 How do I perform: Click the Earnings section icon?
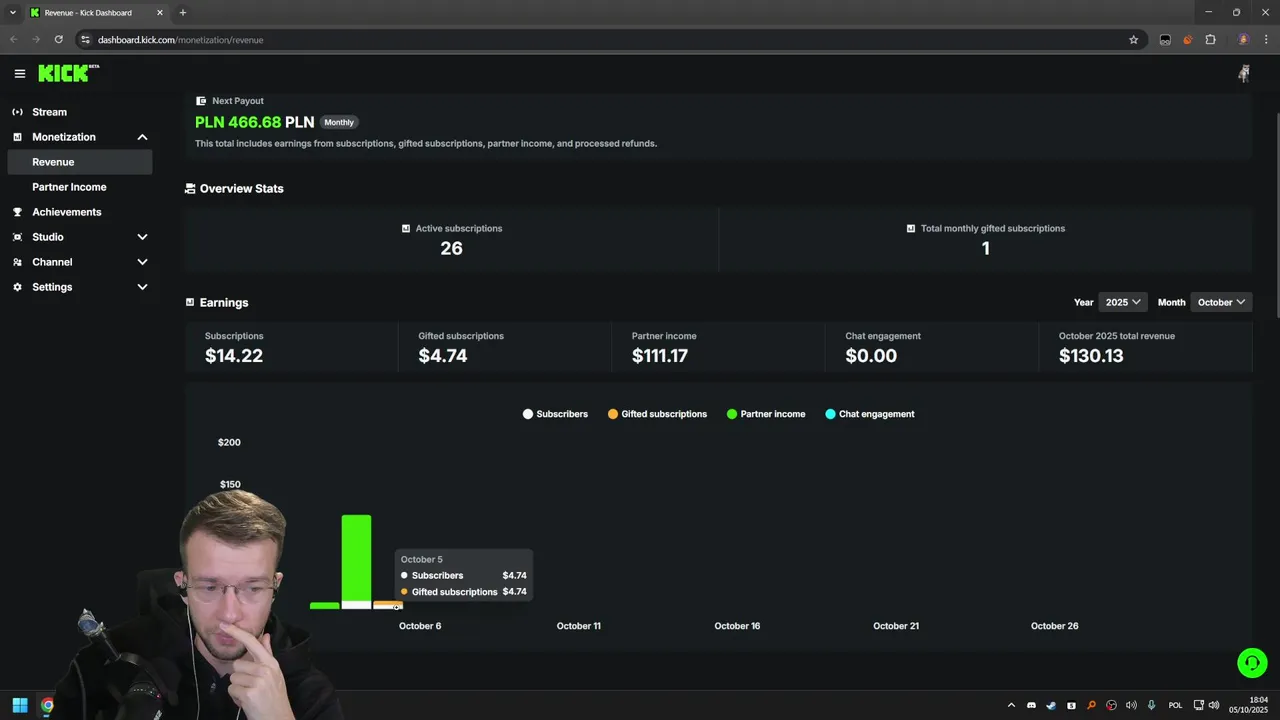(190, 302)
